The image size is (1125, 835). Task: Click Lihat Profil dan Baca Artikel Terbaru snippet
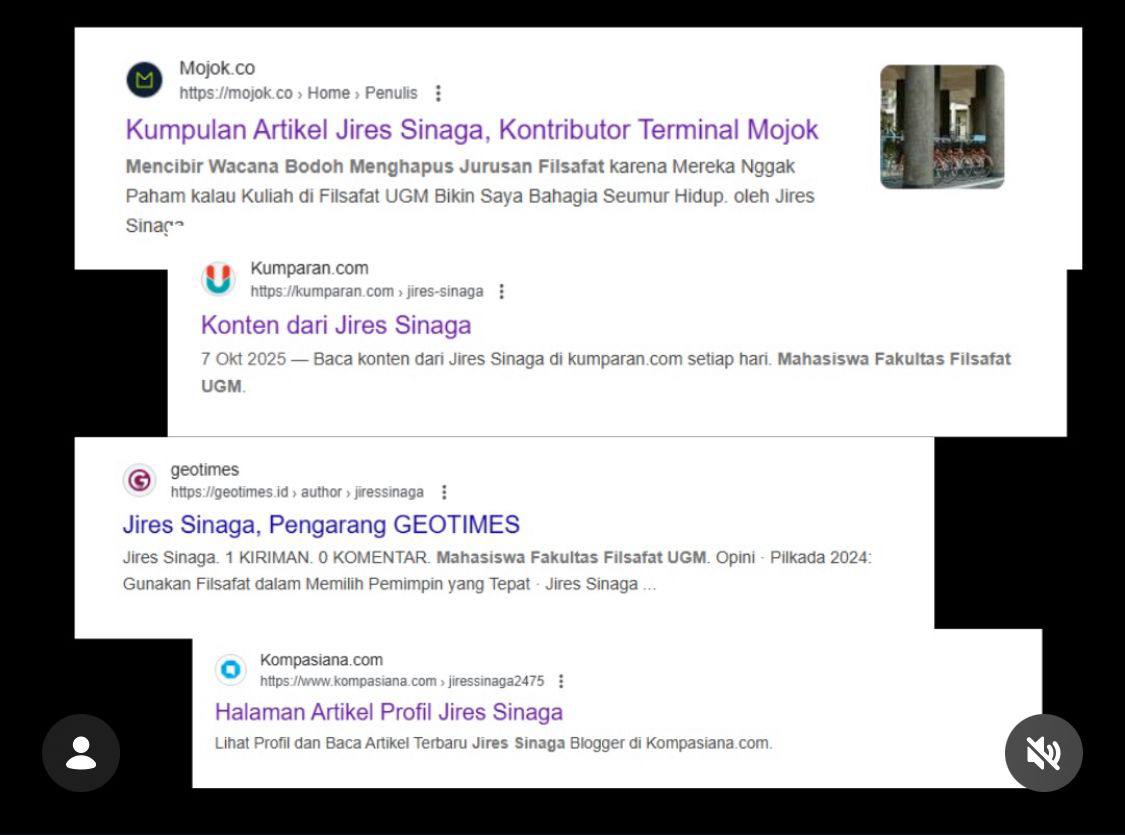click(341, 743)
